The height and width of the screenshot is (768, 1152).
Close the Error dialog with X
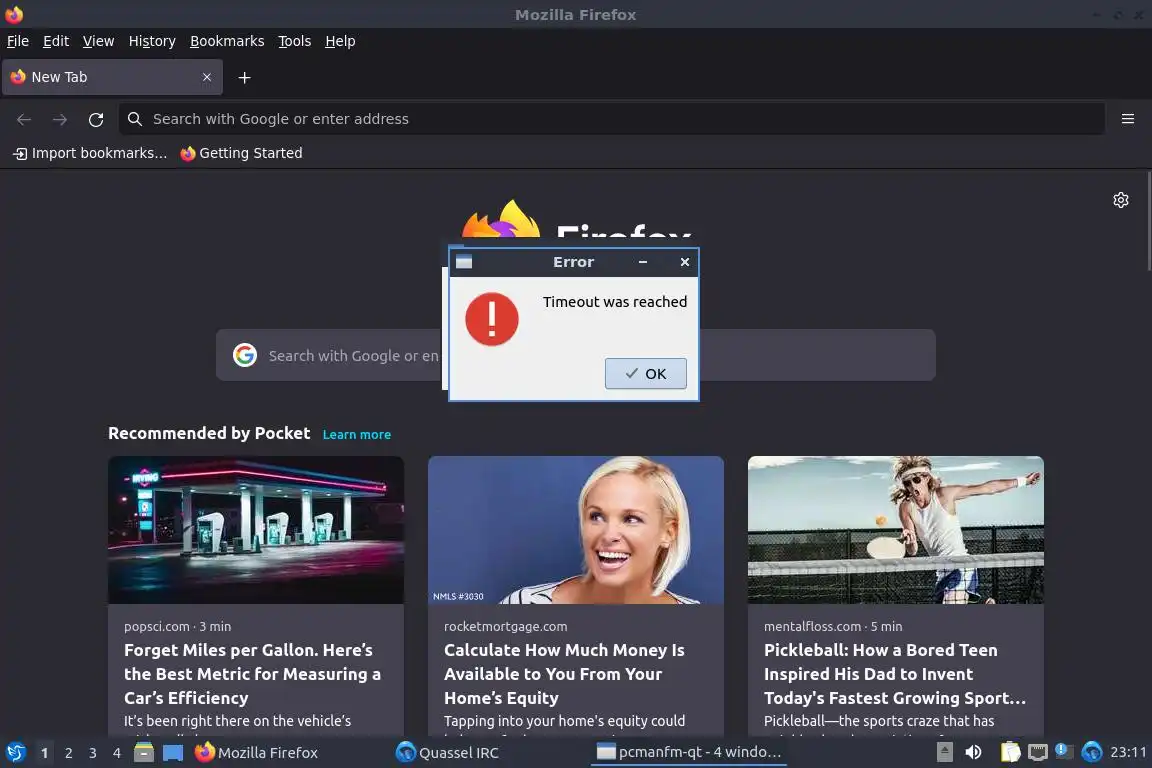click(685, 262)
